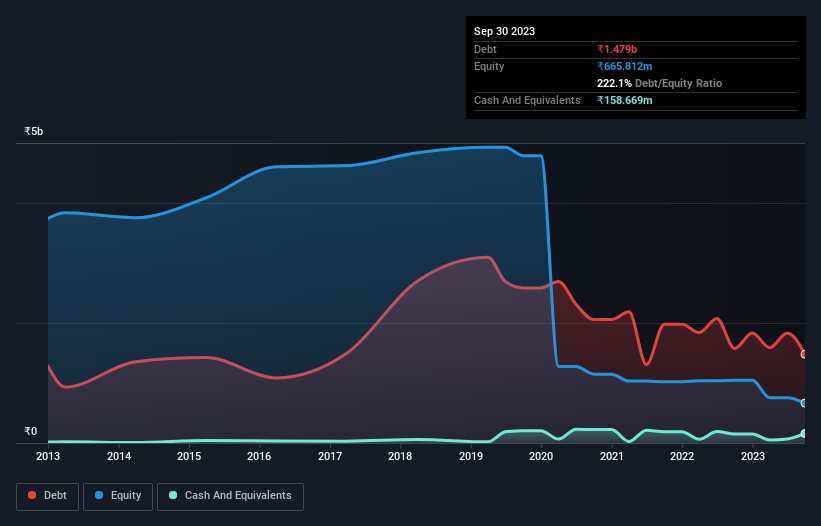
Task: Click the 2015 x-axis label
Action: click(x=189, y=456)
